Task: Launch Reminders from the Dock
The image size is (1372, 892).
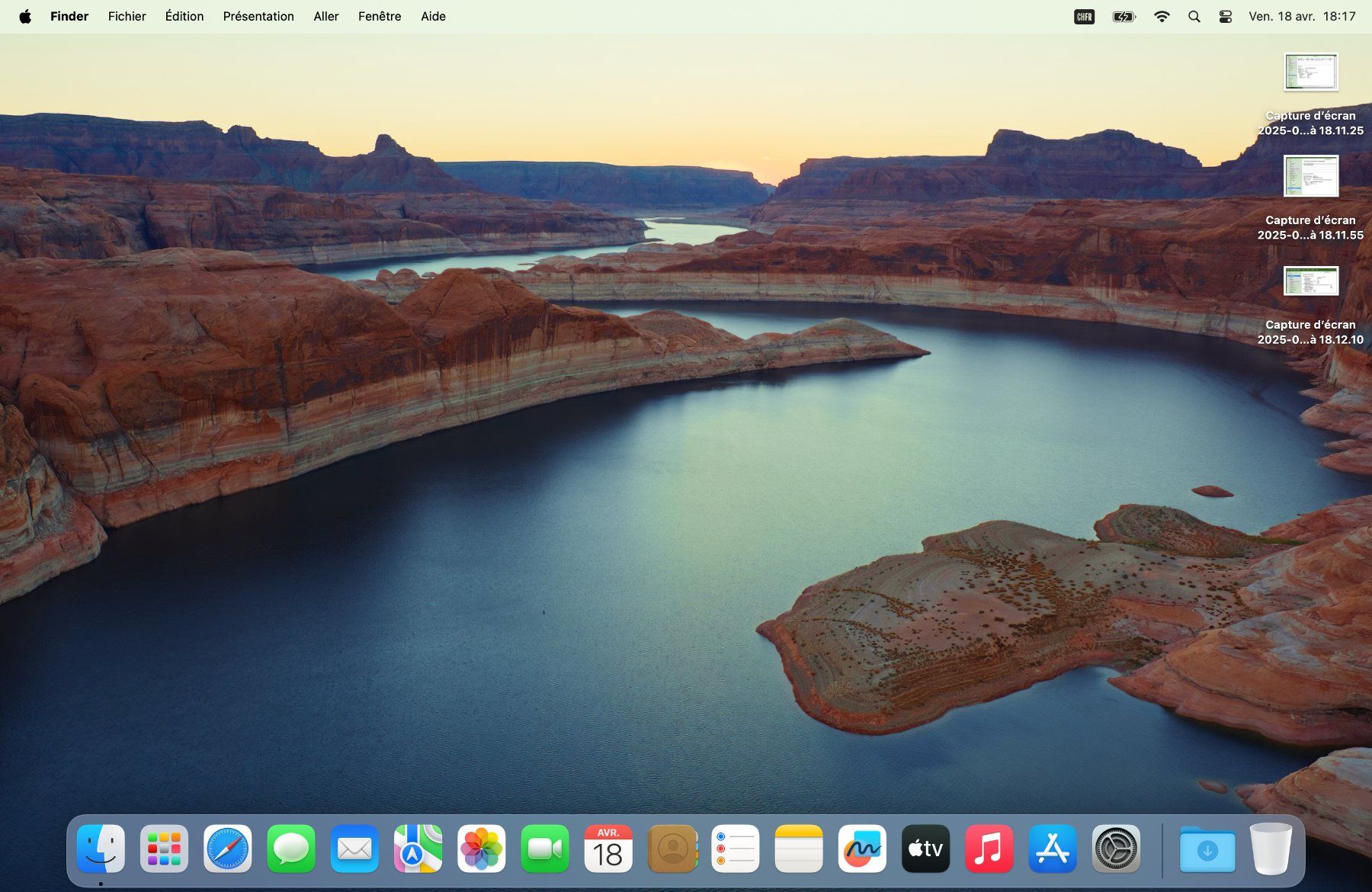Action: [736, 848]
